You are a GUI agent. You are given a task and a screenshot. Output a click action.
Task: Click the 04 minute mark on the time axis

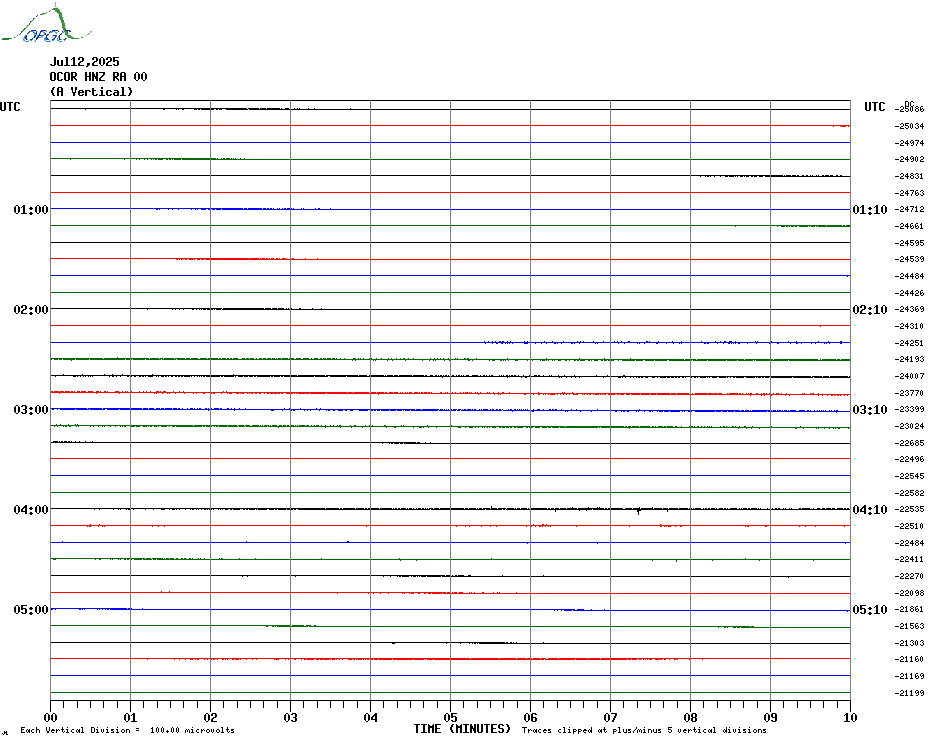coord(370,717)
